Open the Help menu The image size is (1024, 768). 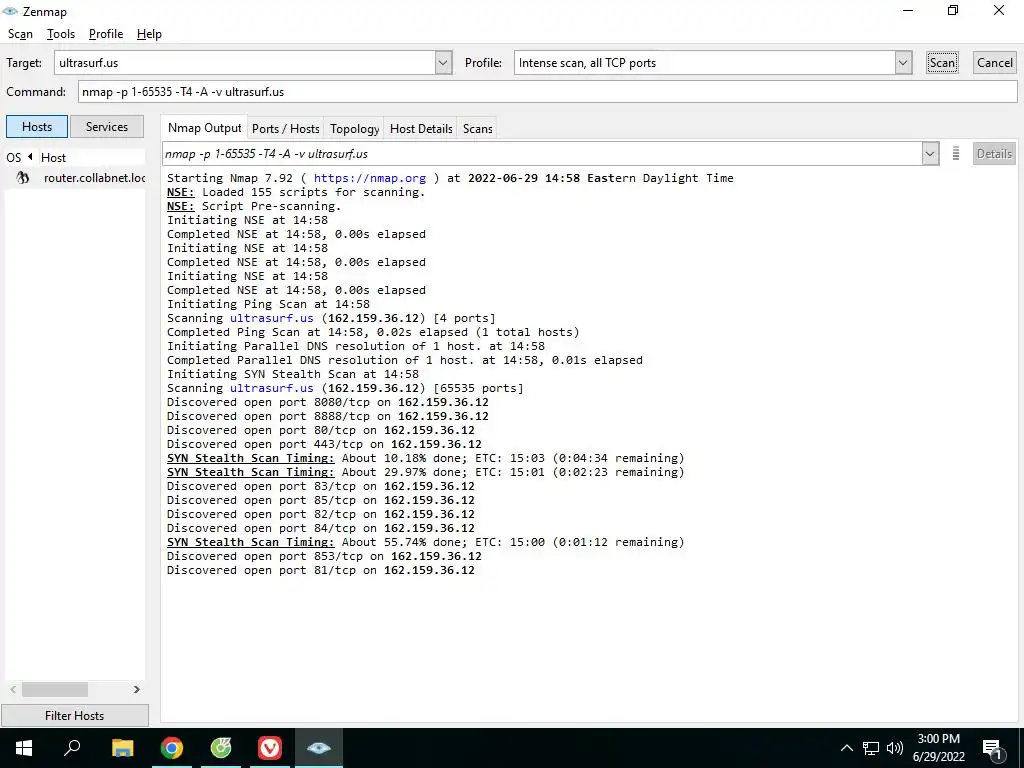pyautogui.click(x=149, y=34)
